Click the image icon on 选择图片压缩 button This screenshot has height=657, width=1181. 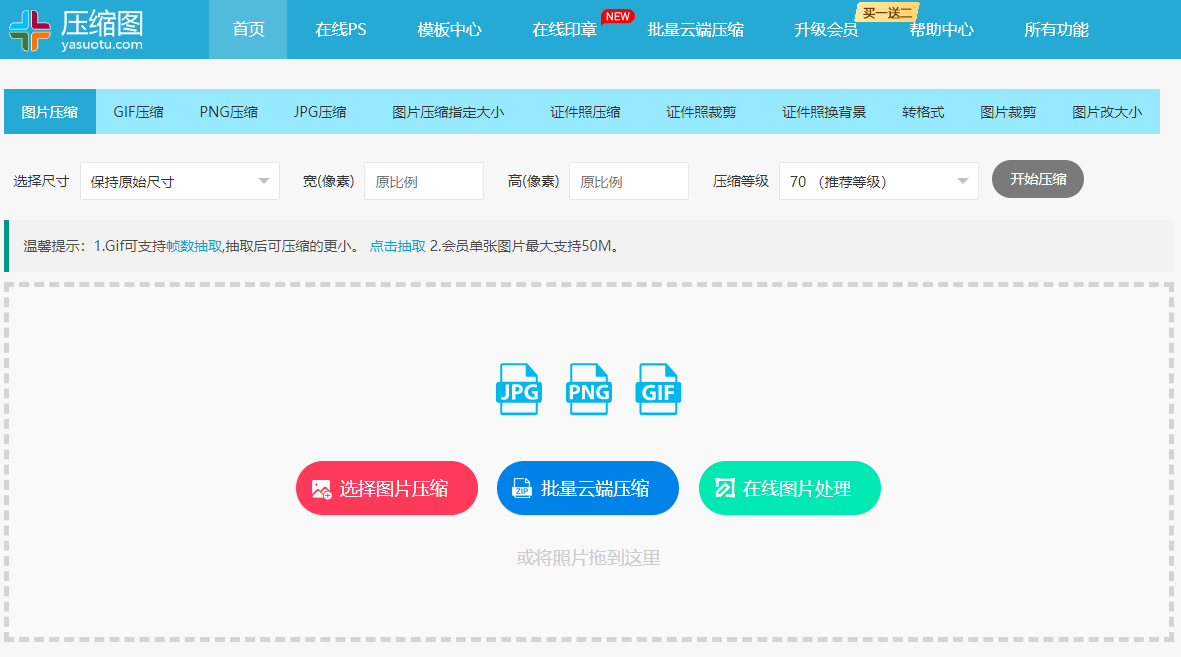pos(322,488)
